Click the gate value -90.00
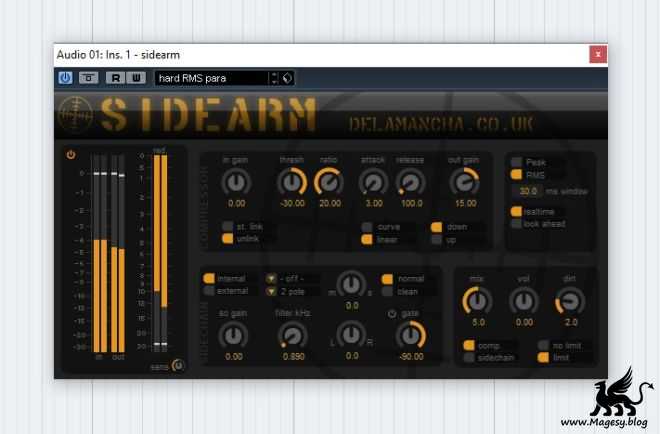 [x=411, y=357]
